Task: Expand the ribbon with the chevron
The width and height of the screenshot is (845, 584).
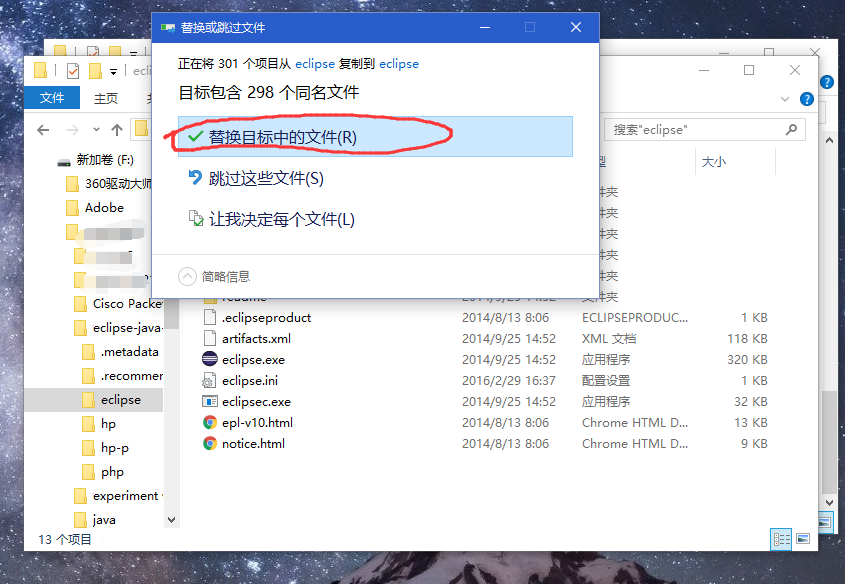Action: pyautogui.click(x=785, y=99)
